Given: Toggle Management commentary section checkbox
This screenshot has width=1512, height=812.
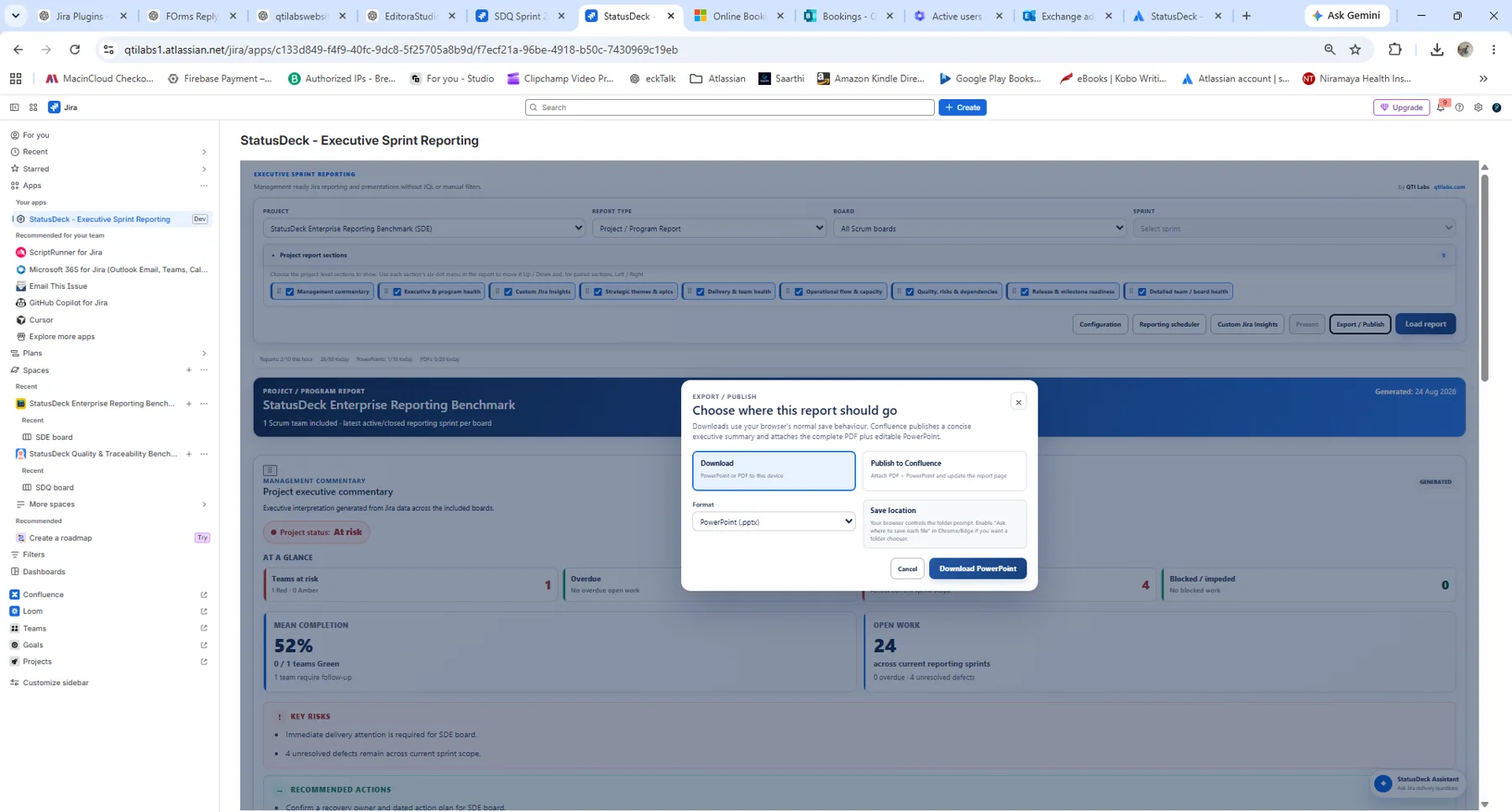Looking at the screenshot, I should [290, 292].
